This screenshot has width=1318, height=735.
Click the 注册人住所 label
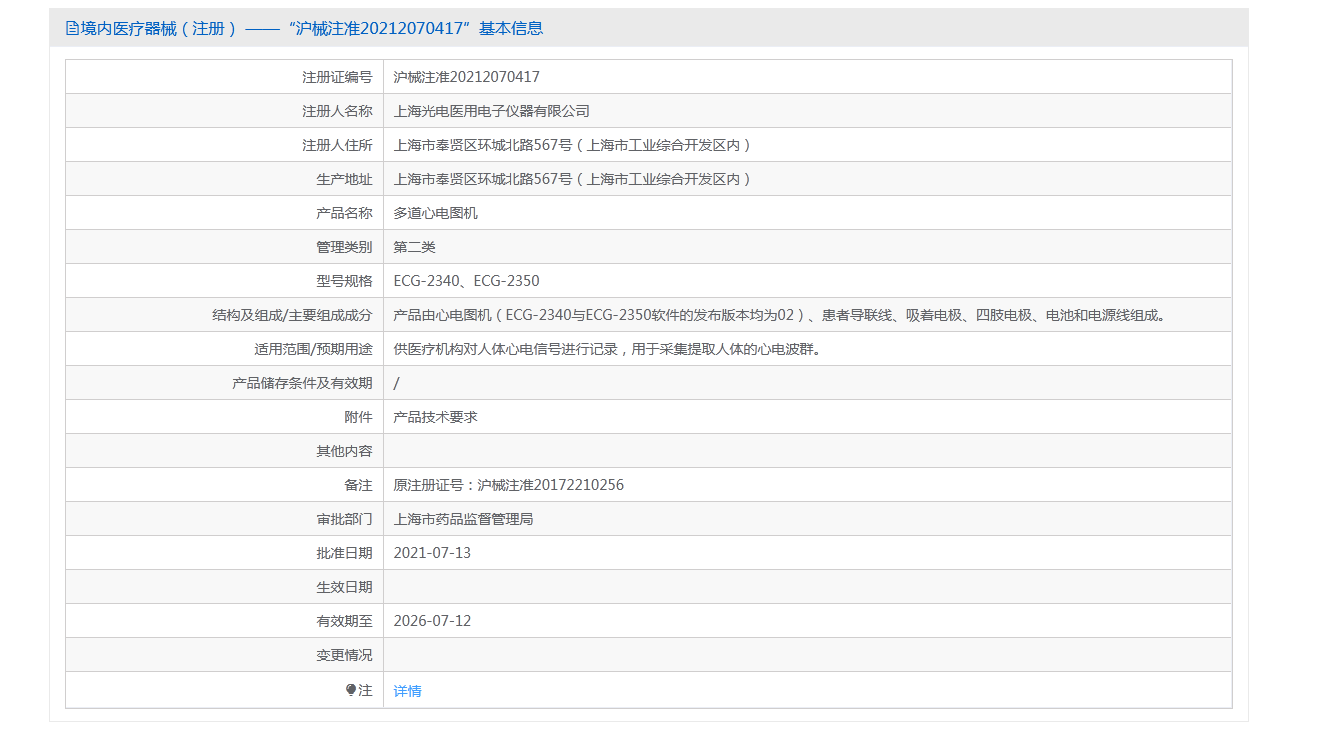coord(338,145)
